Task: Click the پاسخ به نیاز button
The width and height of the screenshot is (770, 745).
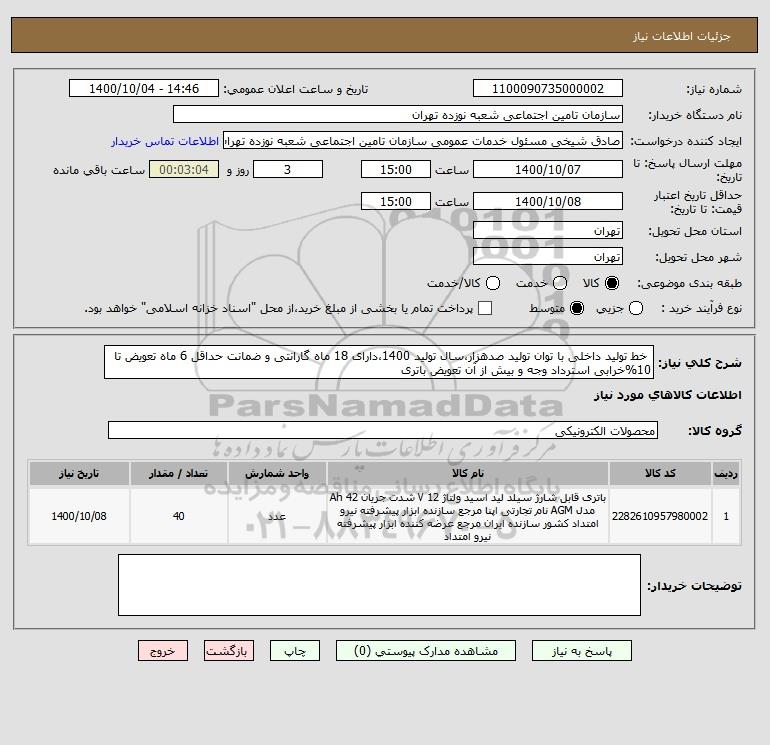Action: click(582, 651)
